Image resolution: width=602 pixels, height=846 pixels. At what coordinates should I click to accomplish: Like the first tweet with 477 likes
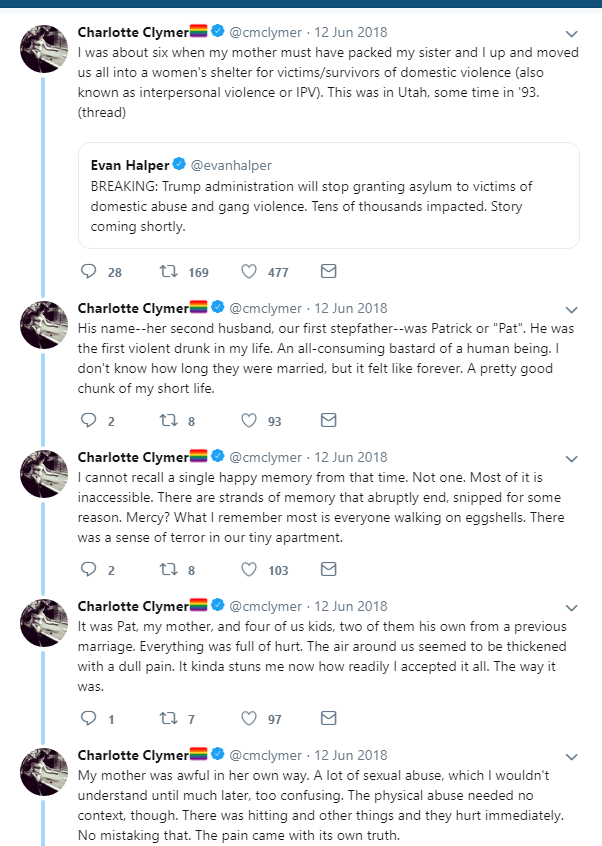pos(249,271)
